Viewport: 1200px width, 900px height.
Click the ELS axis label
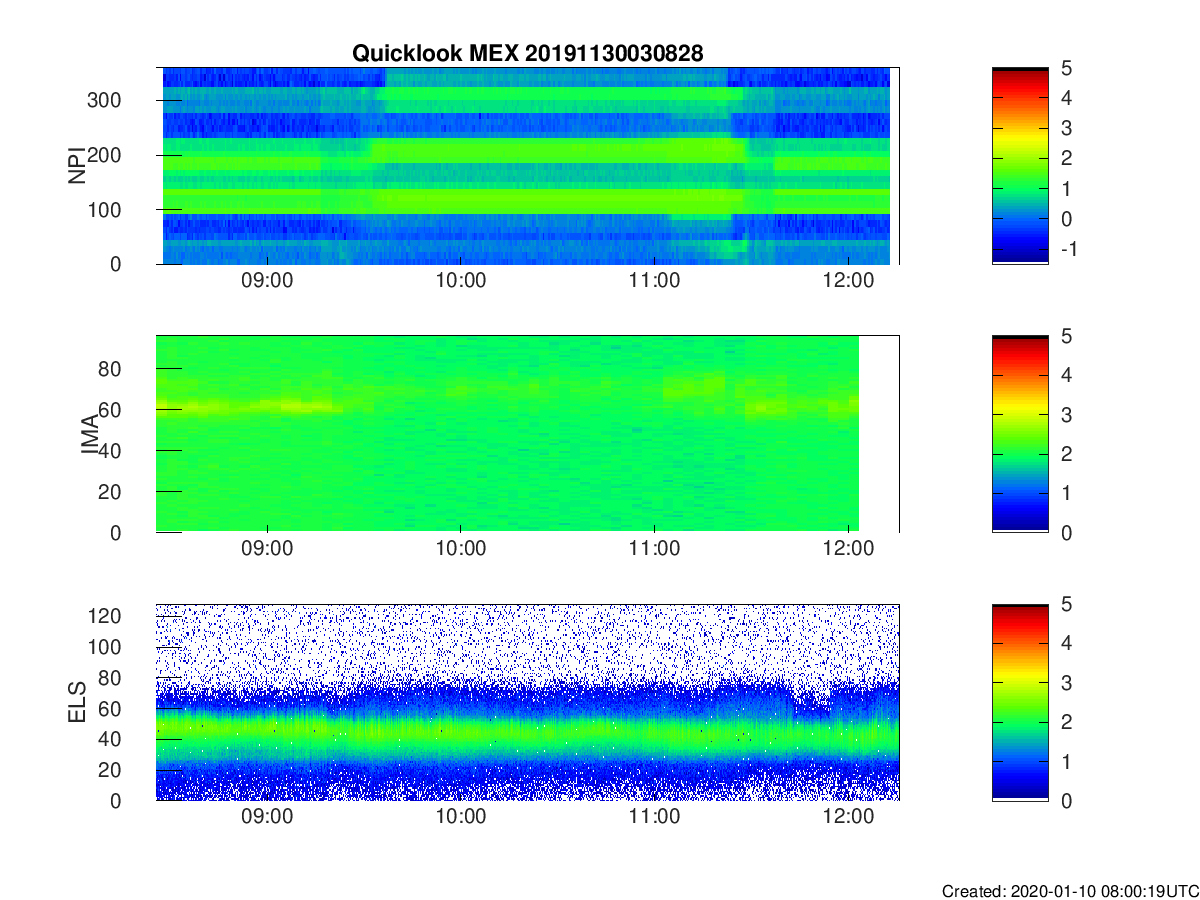click(x=75, y=702)
